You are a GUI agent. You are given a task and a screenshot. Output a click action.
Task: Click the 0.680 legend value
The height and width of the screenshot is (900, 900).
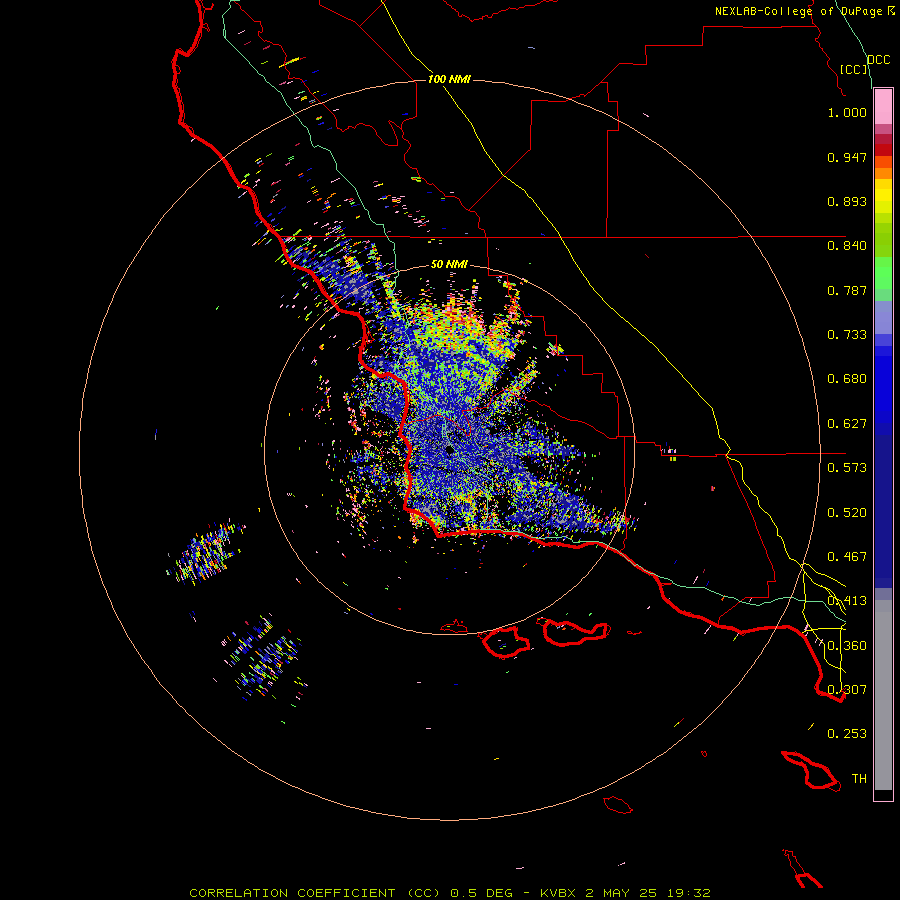tap(847, 379)
